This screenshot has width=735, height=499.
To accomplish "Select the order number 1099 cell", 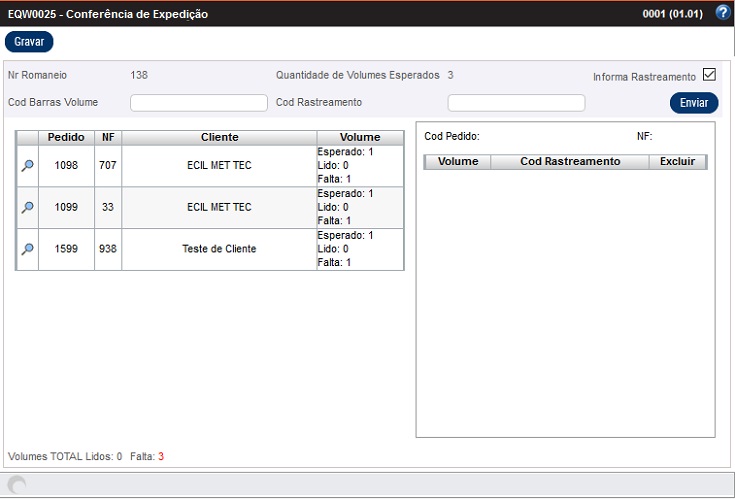I will point(66,207).
